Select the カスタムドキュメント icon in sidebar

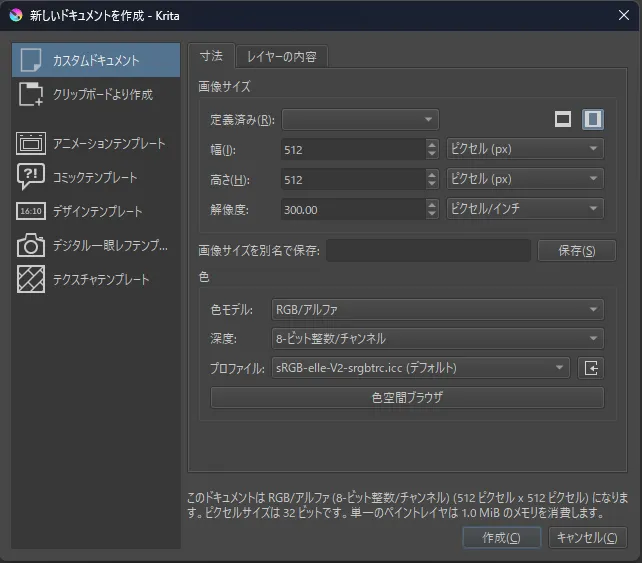click(31, 60)
